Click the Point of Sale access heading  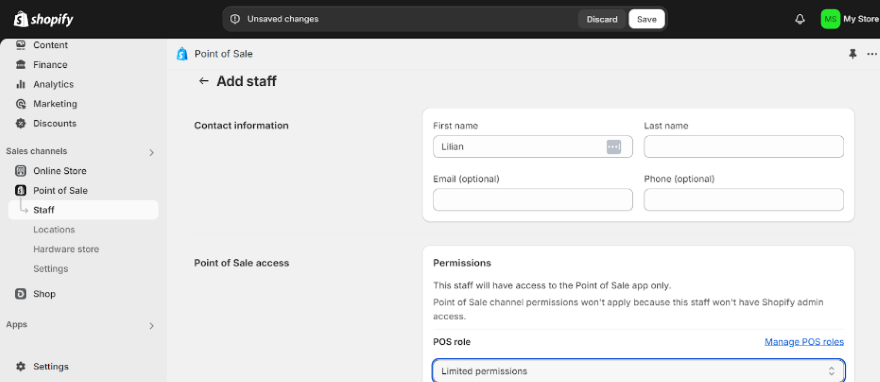pyautogui.click(x=241, y=263)
